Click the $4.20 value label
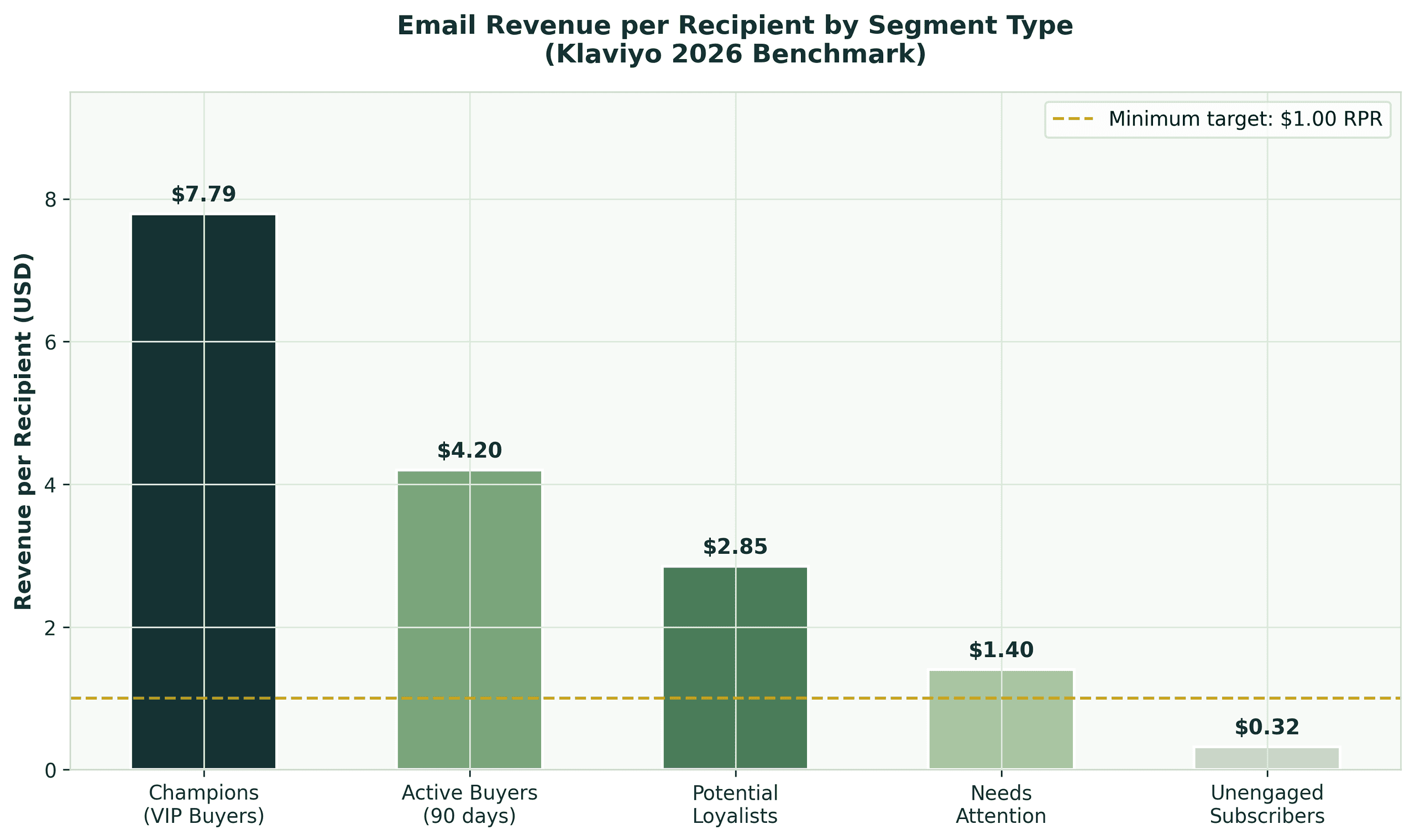Image resolution: width=1415 pixels, height=840 pixels. pyautogui.click(x=470, y=450)
